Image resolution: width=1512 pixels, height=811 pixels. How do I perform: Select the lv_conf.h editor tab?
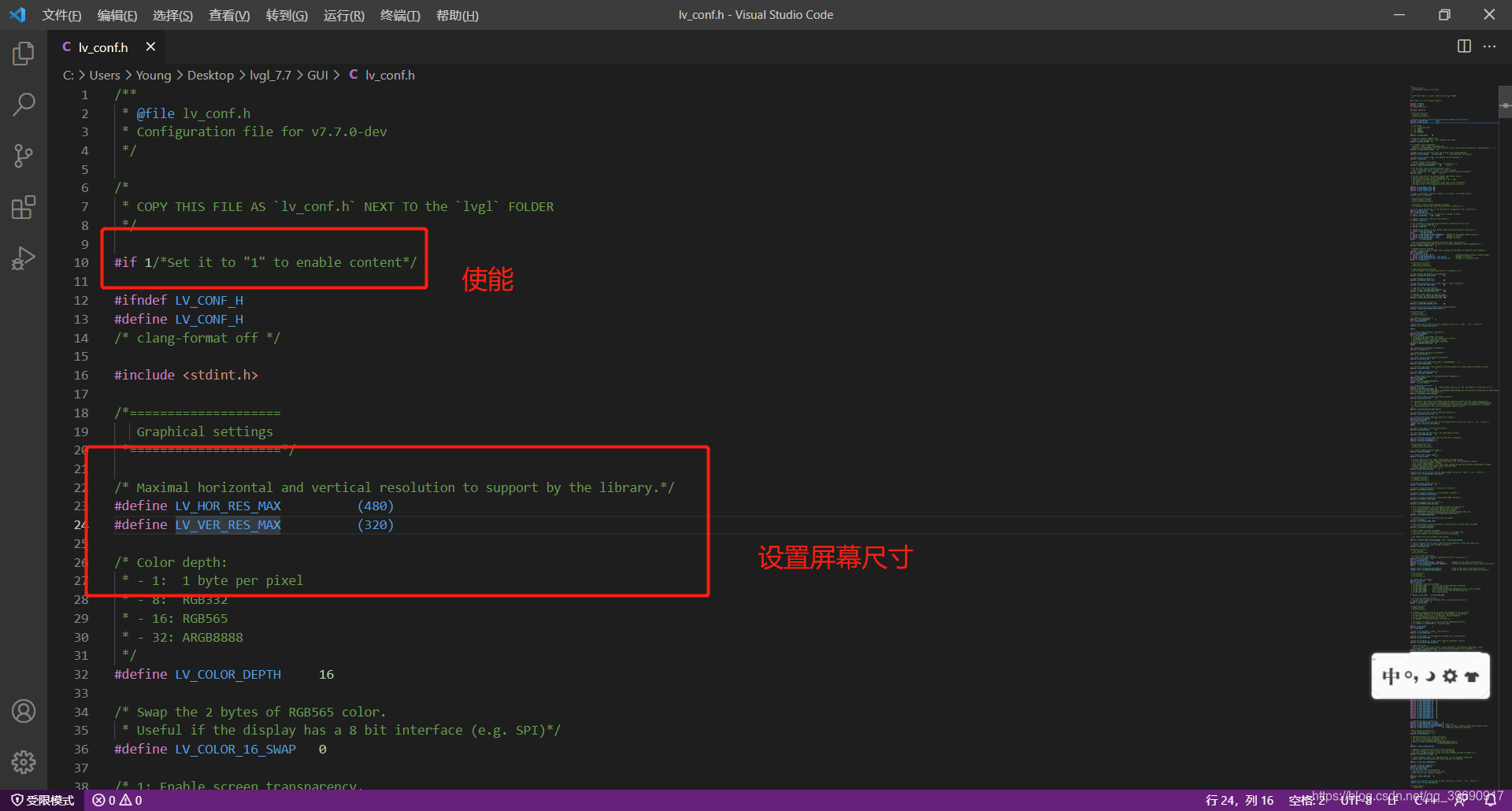pyautogui.click(x=108, y=47)
